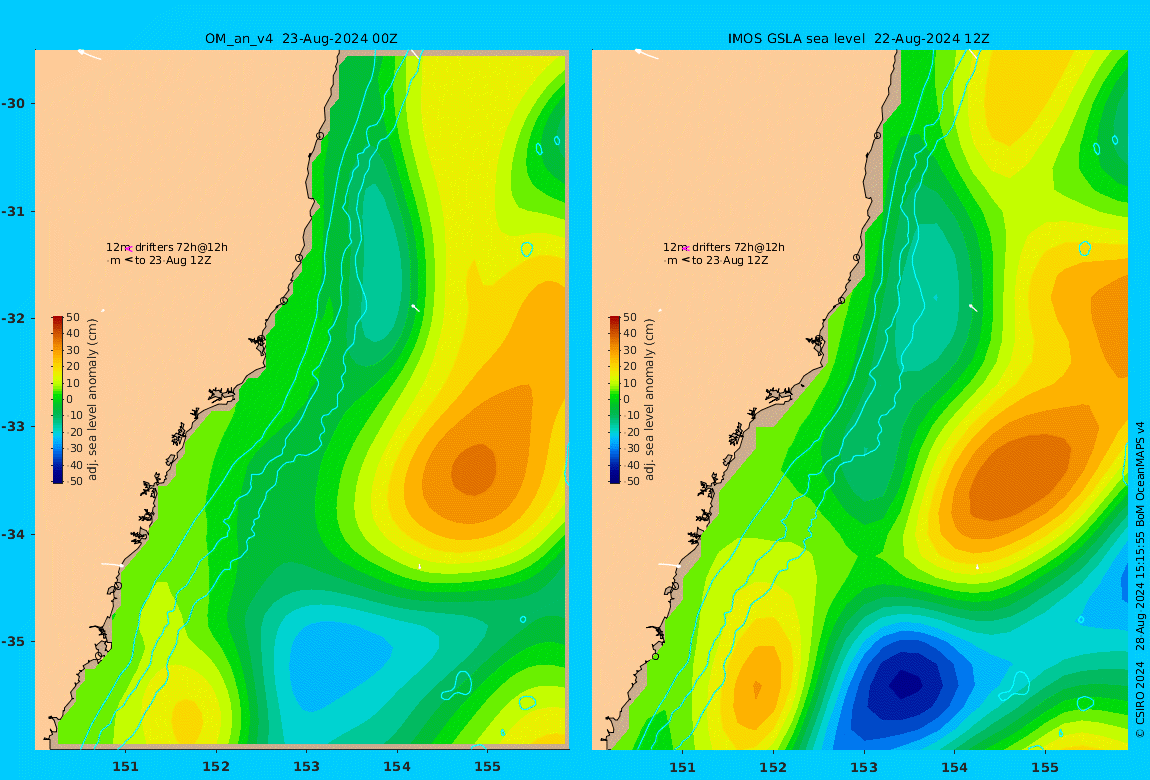
Task: Click the magenta drifter marker in the left legend
Action: (x=128, y=249)
